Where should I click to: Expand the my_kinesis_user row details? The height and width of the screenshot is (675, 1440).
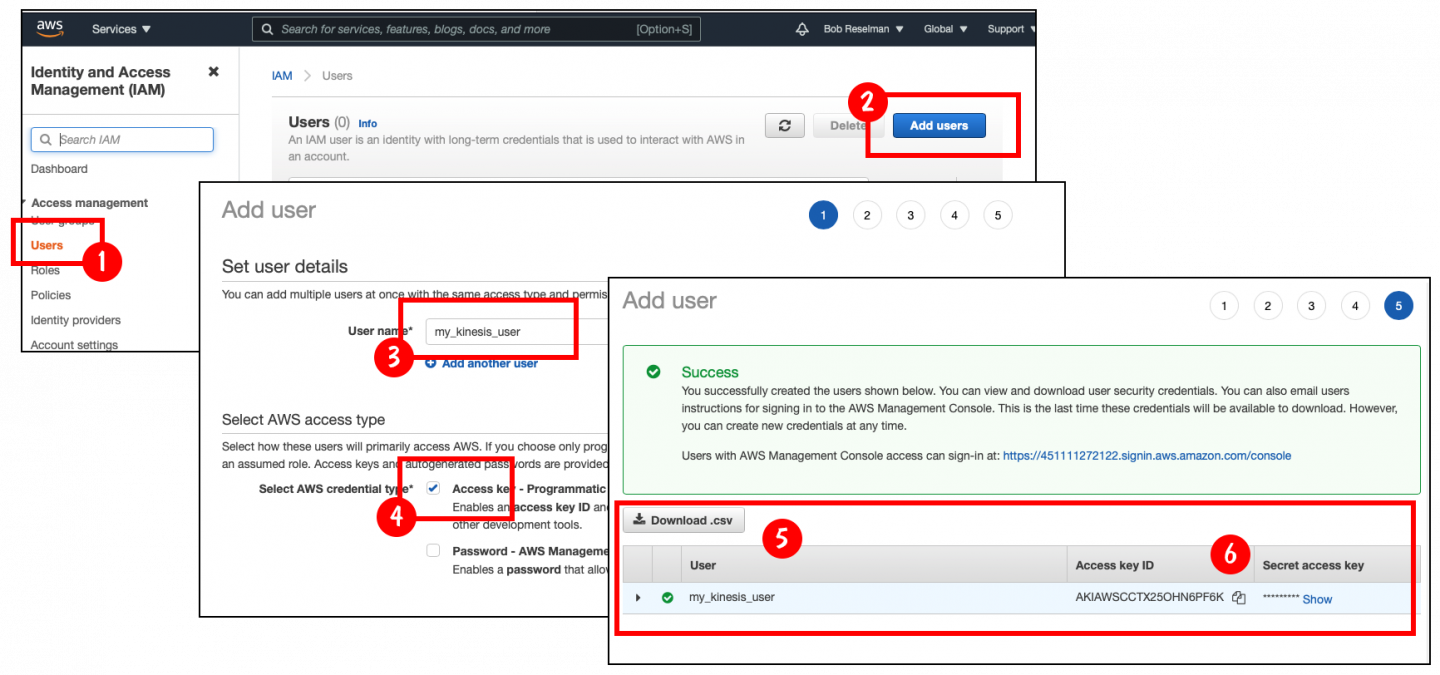(638, 598)
